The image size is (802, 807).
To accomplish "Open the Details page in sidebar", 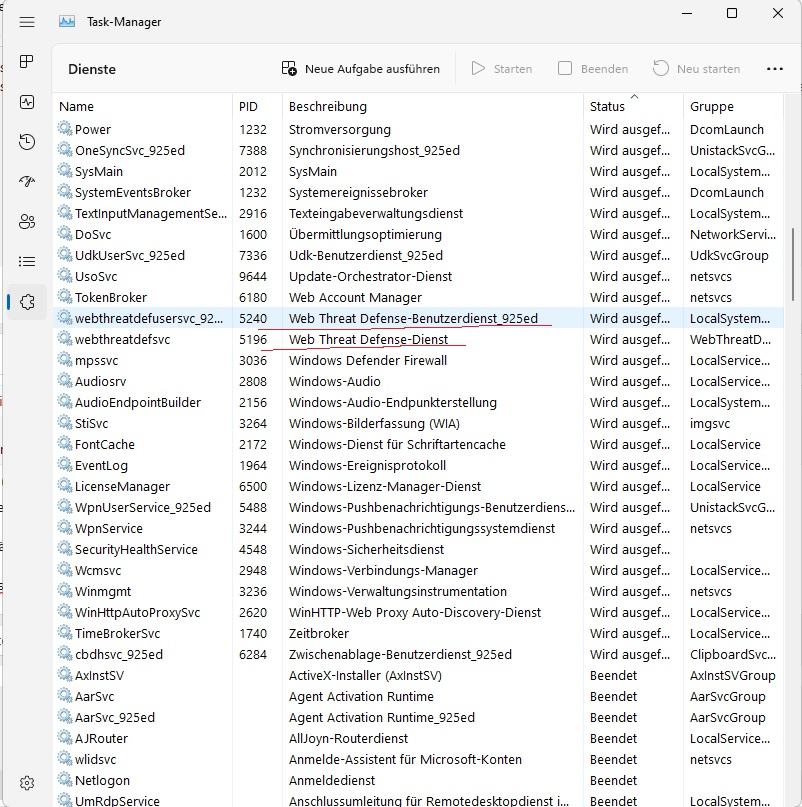I will [27, 261].
